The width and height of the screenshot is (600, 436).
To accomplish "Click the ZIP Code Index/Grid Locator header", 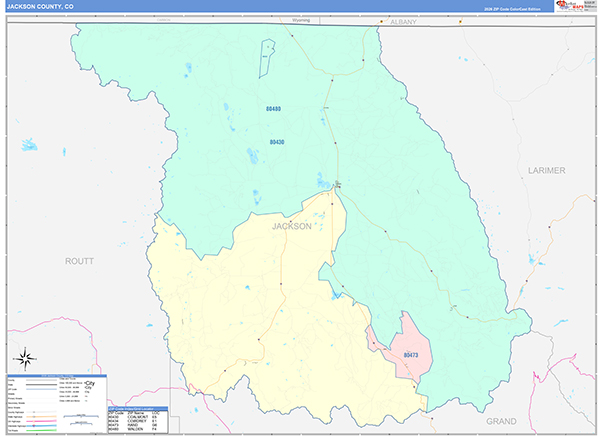I will pos(138,409).
